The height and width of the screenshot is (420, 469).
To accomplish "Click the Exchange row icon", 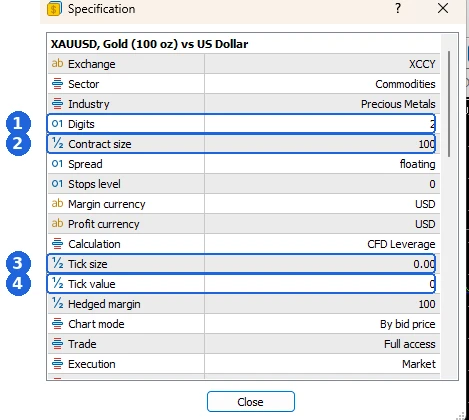I will click(x=57, y=63).
